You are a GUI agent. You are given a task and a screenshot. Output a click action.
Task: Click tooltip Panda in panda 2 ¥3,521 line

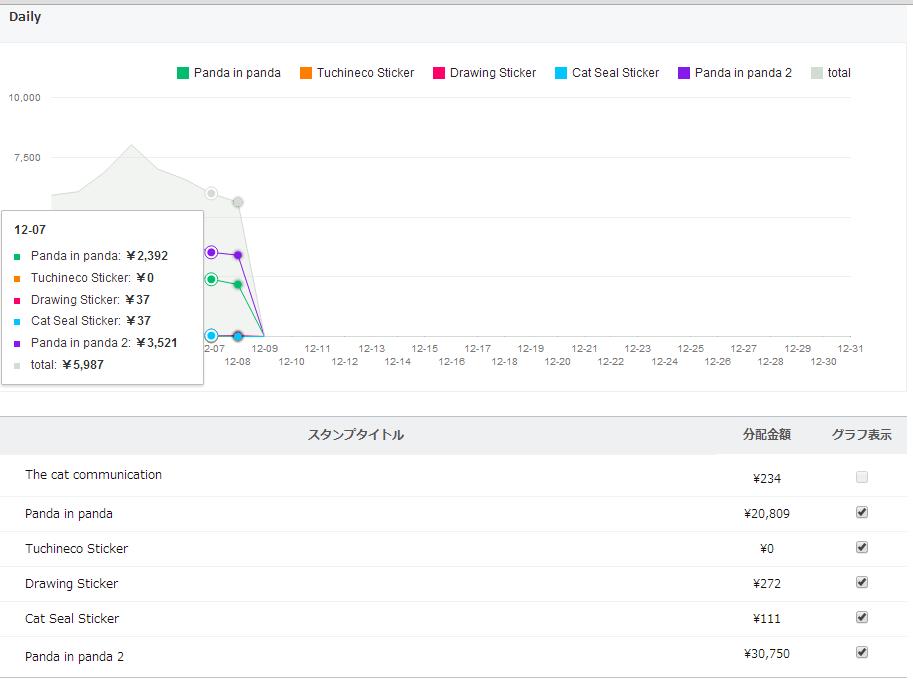(95, 343)
